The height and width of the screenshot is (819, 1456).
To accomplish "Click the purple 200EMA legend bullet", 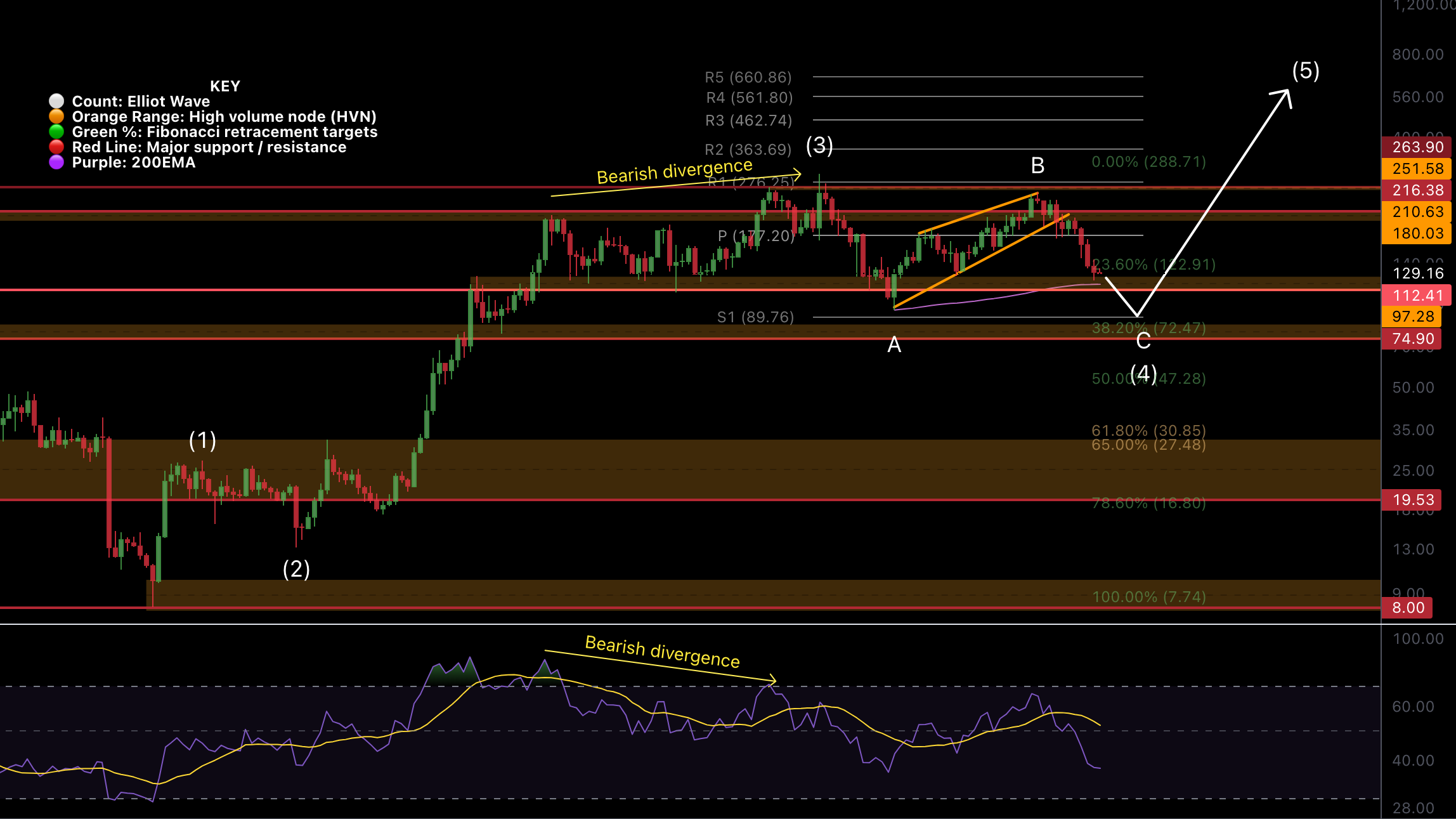I will click(55, 162).
